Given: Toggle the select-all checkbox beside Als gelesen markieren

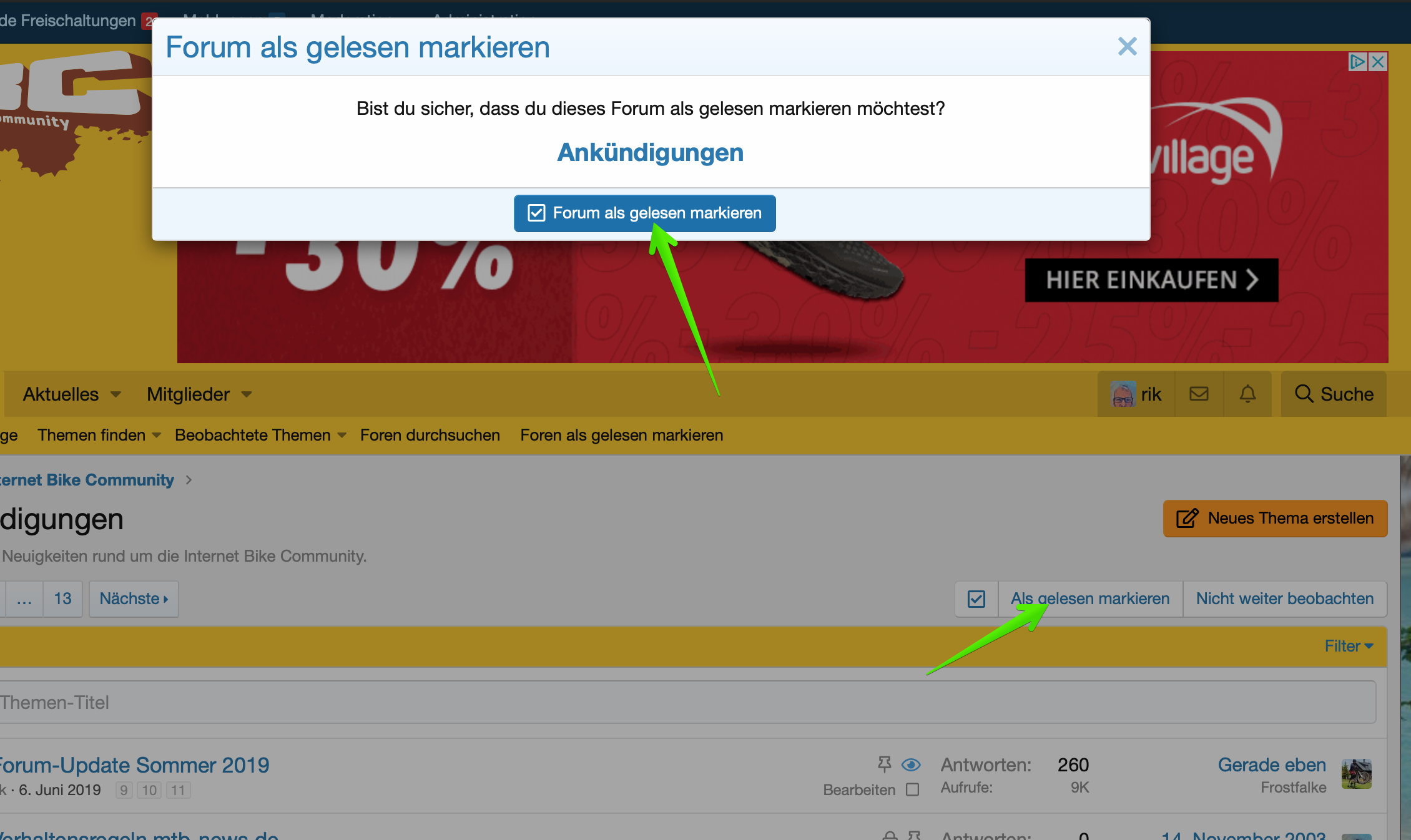Looking at the screenshot, I should (976, 599).
